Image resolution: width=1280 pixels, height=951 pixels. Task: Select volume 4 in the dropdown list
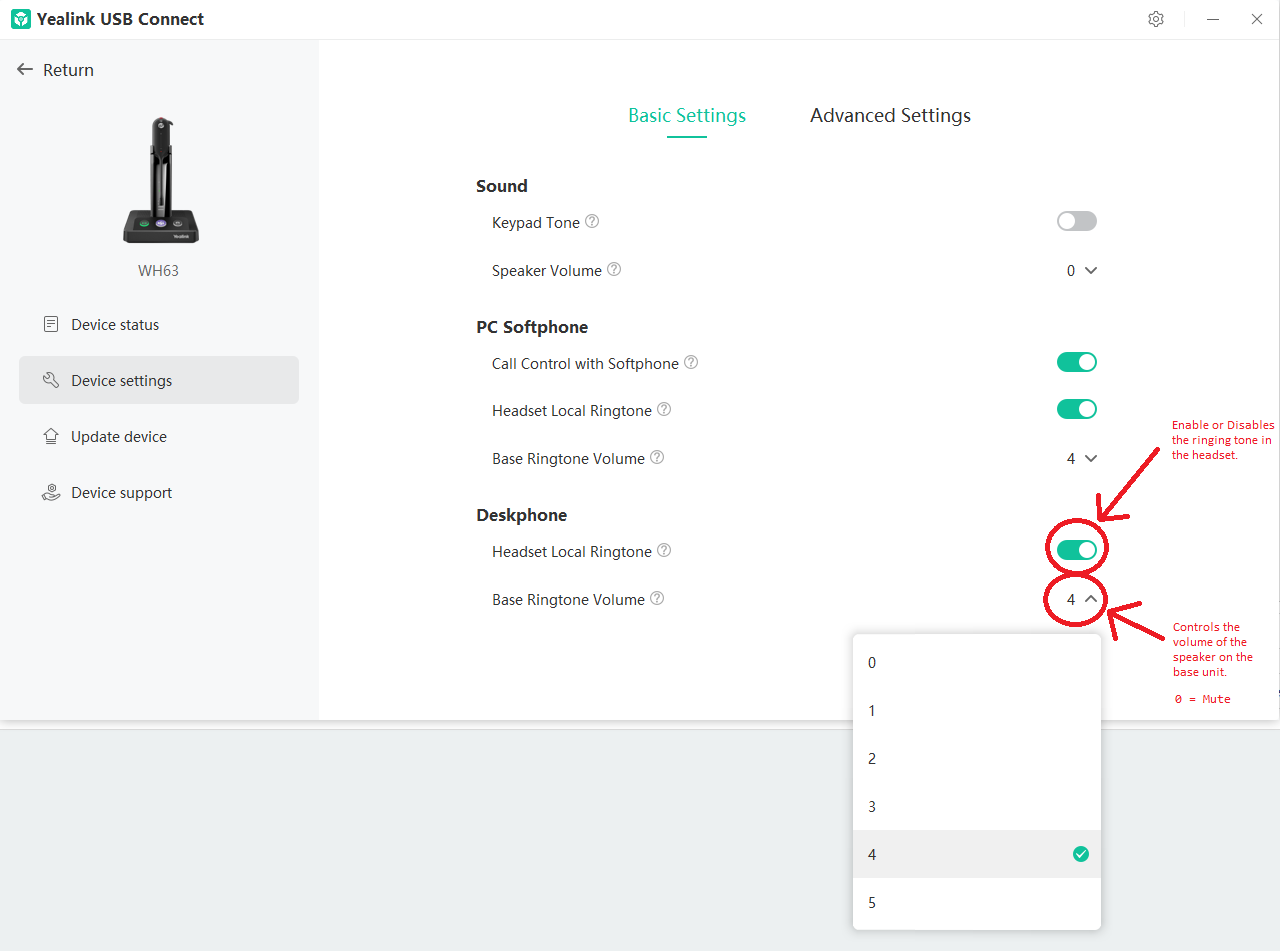(977, 854)
